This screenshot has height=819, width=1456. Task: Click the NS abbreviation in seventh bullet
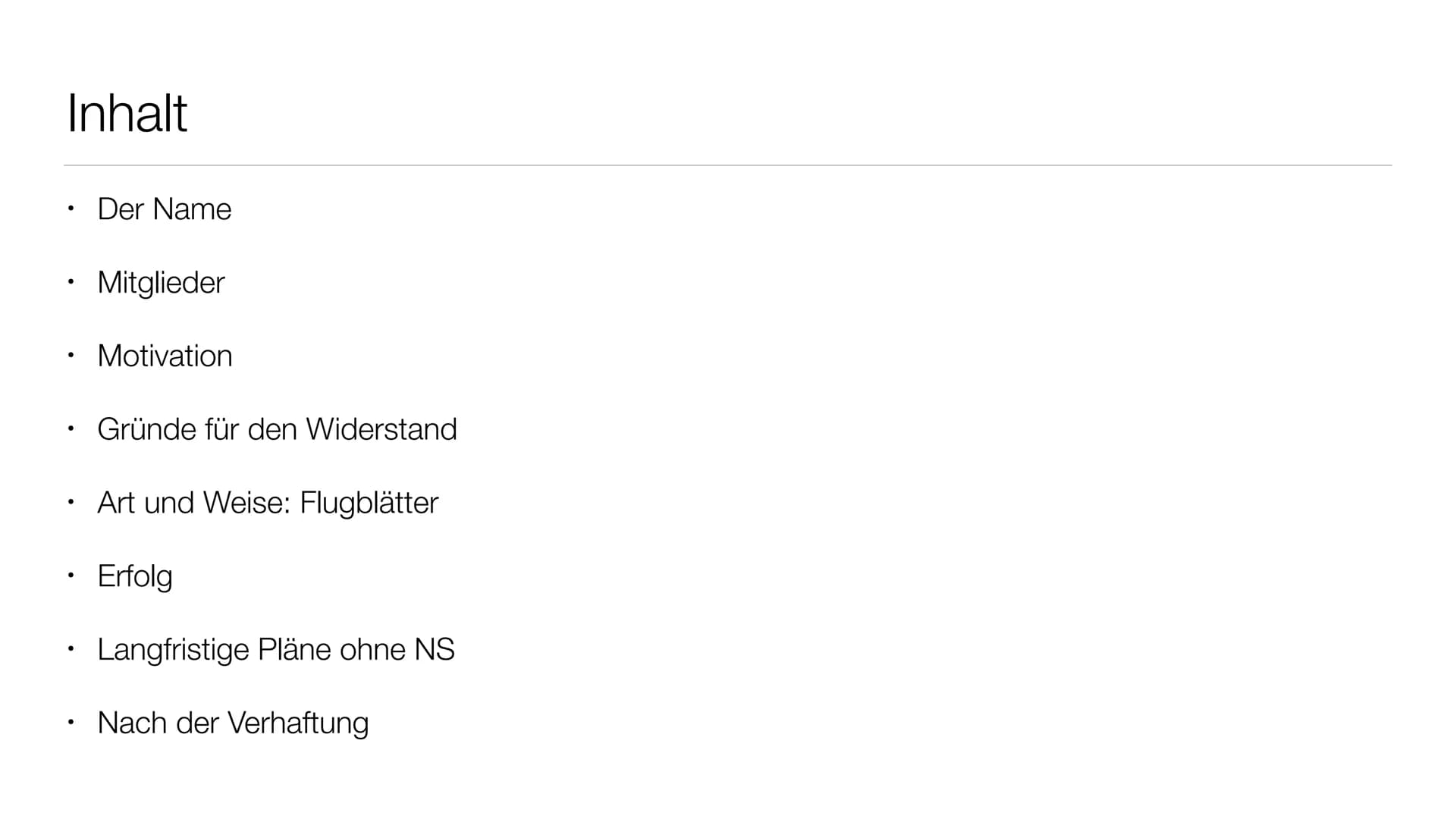point(435,650)
